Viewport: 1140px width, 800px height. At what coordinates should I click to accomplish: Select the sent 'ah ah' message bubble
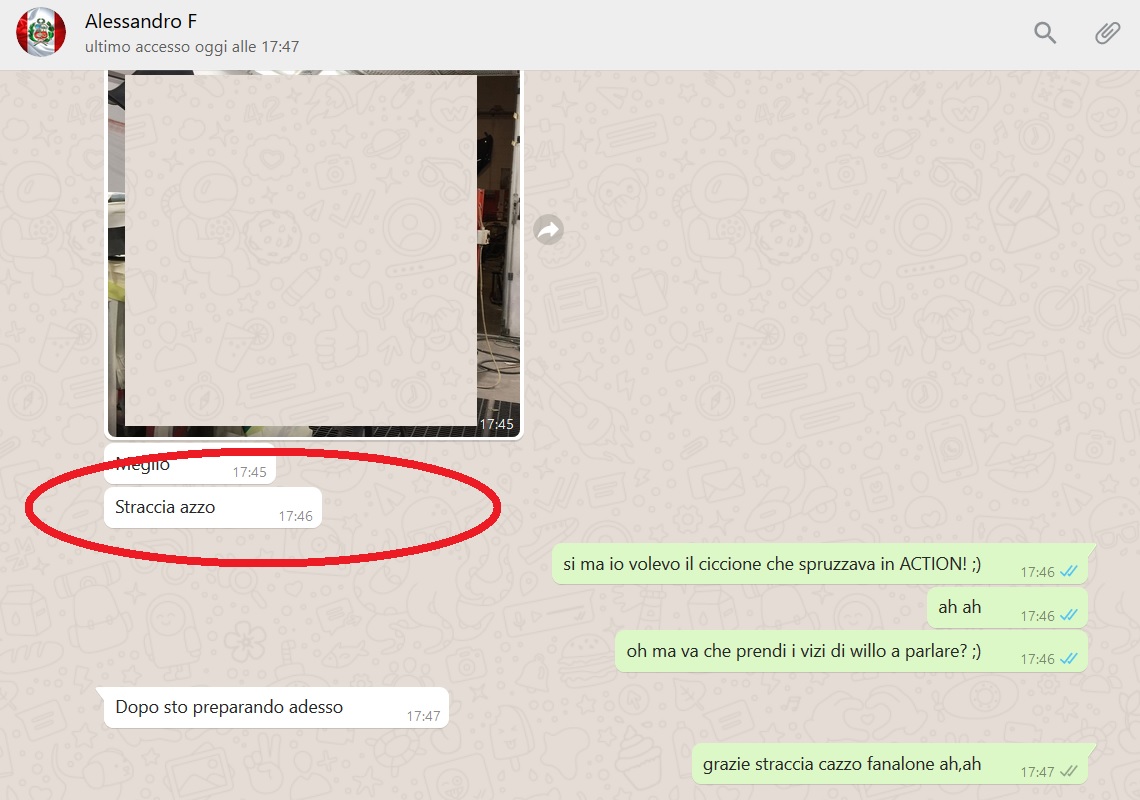pos(959,607)
